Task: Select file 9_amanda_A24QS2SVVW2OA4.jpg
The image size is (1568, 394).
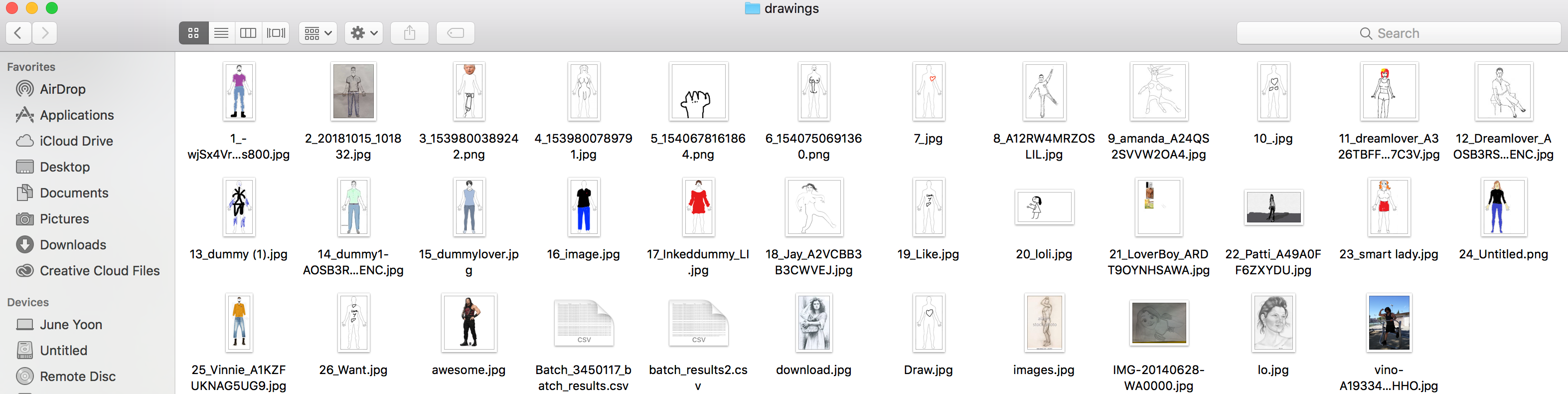Action: pyautogui.click(x=1159, y=91)
